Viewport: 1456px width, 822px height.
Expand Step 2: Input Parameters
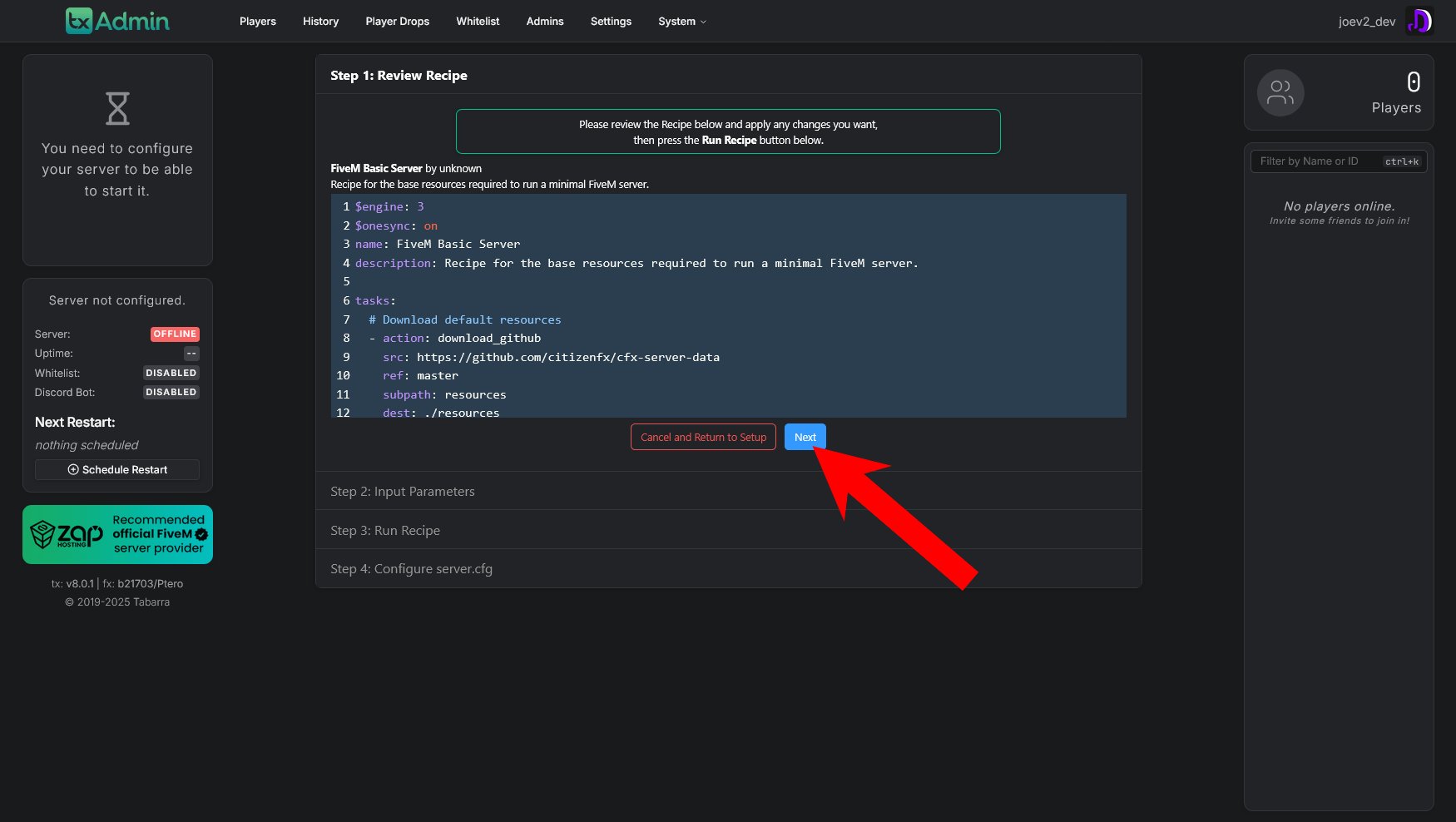coord(728,491)
